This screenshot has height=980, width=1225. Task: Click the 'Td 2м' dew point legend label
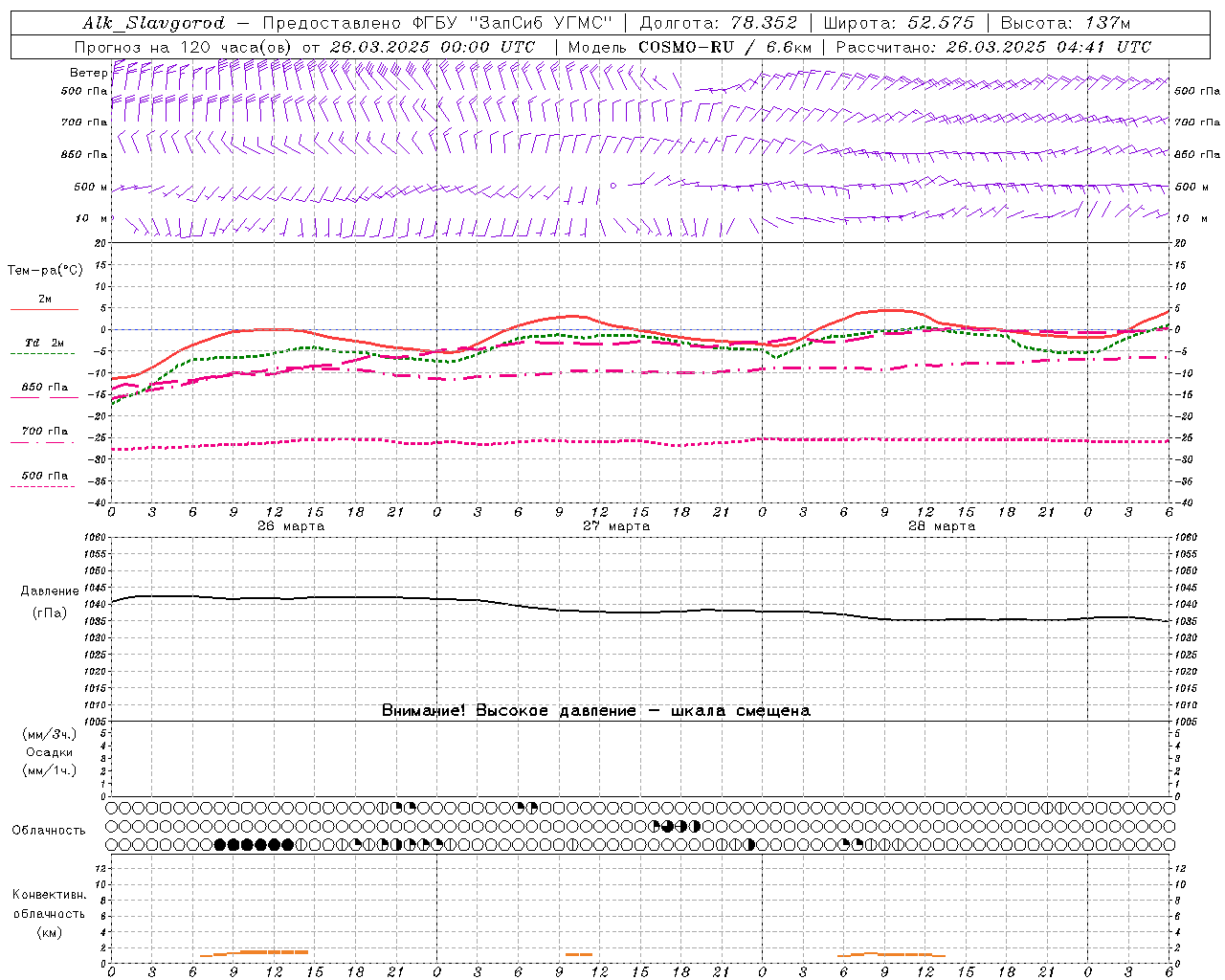click(x=45, y=343)
